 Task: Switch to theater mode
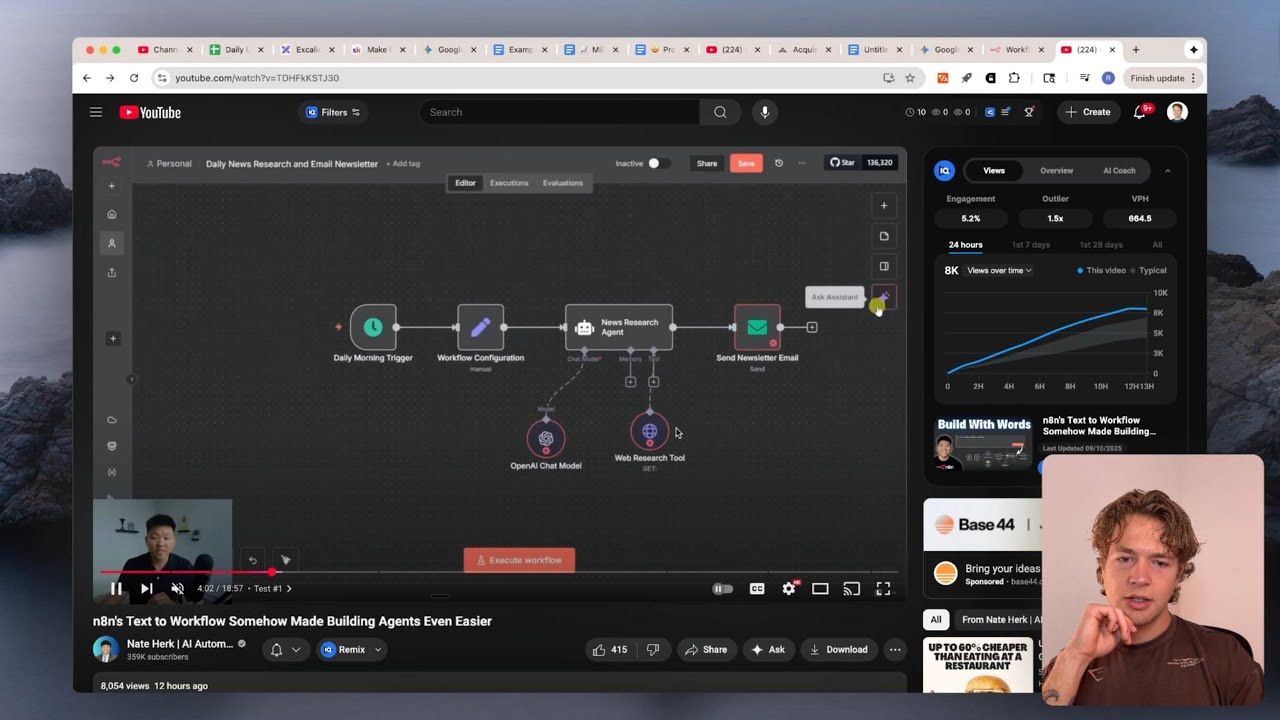(820, 589)
